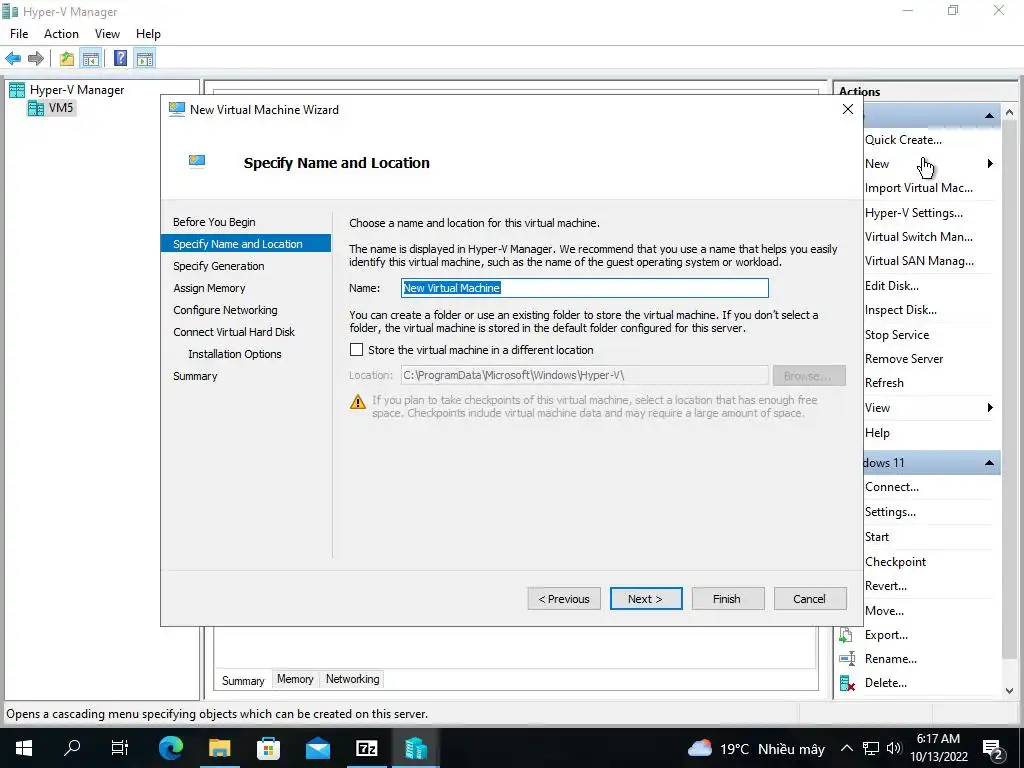Click the network icon in system tray
Viewport: 1024px width, 768px height.
871,748
